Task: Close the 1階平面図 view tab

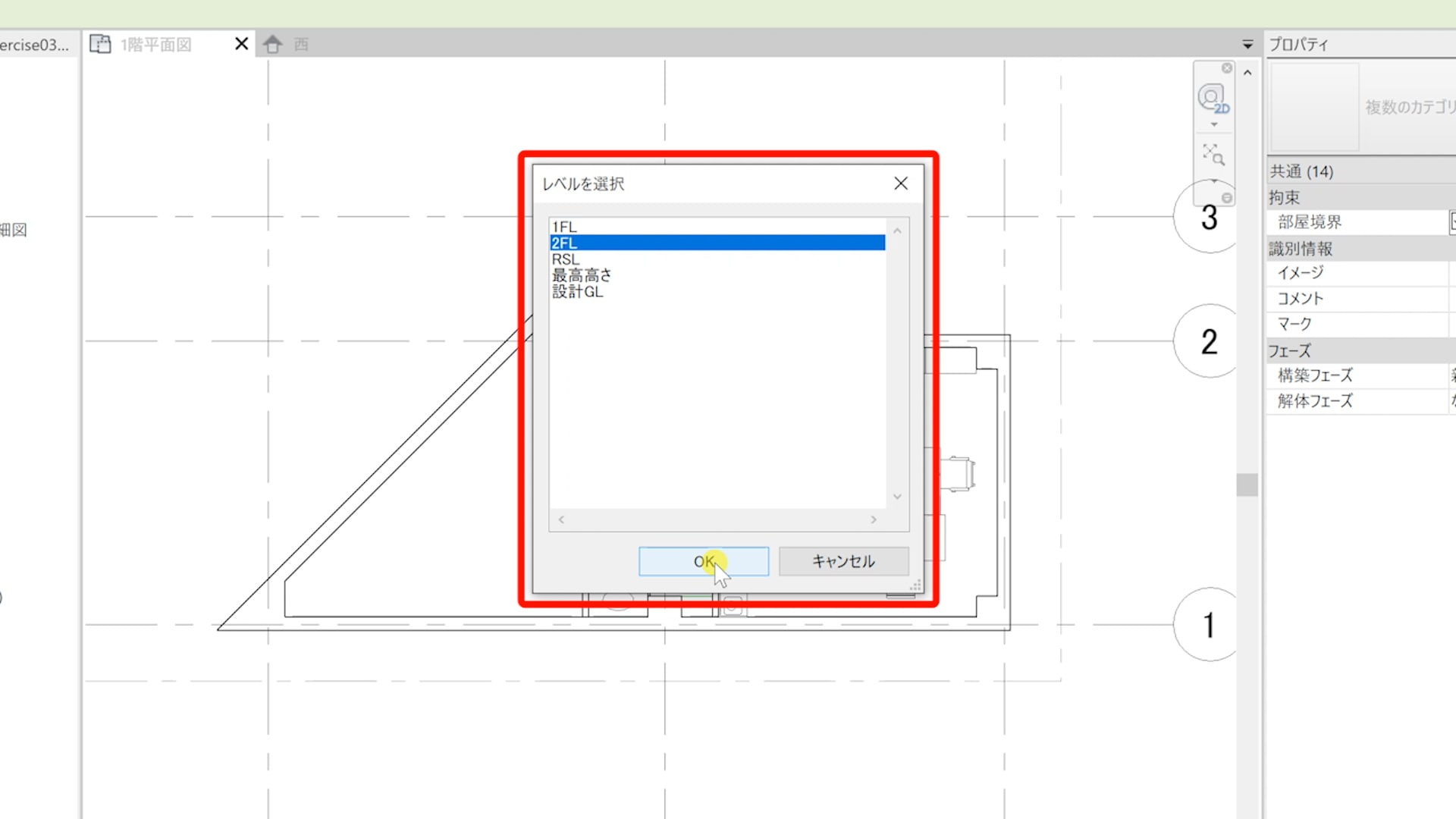Action: [x=241, y=44]
